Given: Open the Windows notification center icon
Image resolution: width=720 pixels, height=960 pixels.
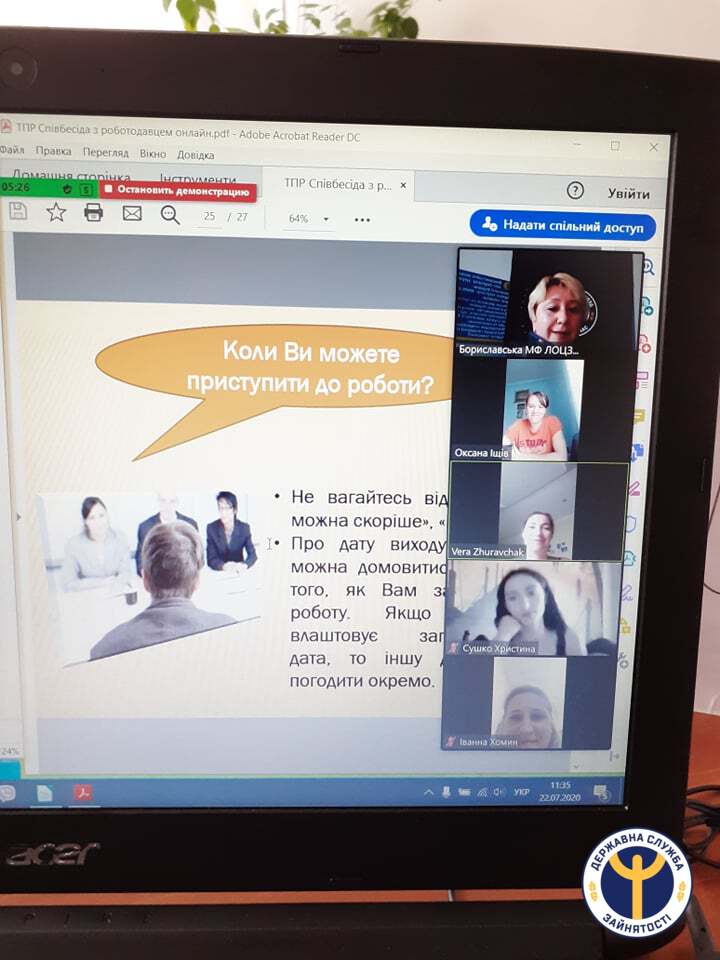Looking at the screenshot, I should [x=601, y=793].
